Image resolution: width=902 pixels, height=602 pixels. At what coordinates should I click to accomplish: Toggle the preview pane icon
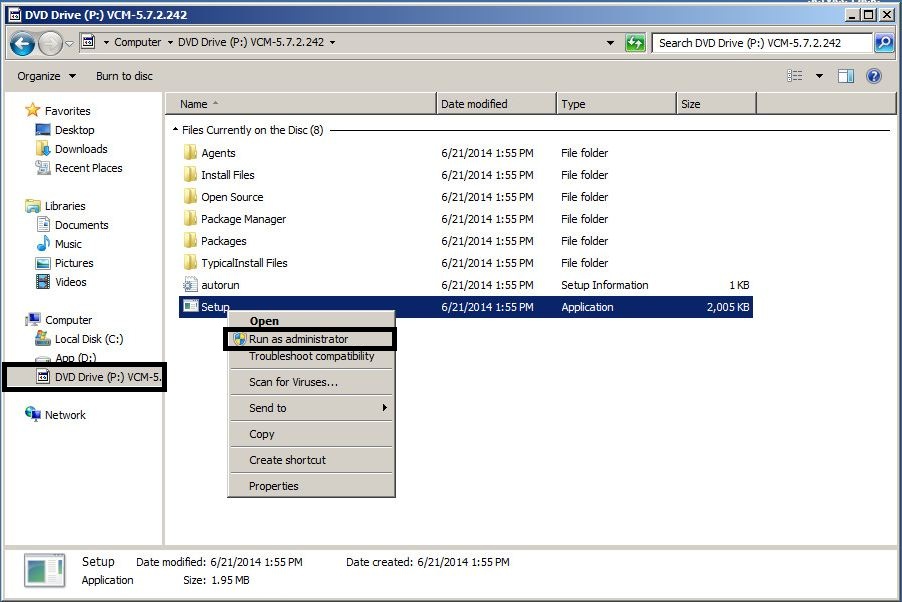pyautogui.click(x=846, y=76)
